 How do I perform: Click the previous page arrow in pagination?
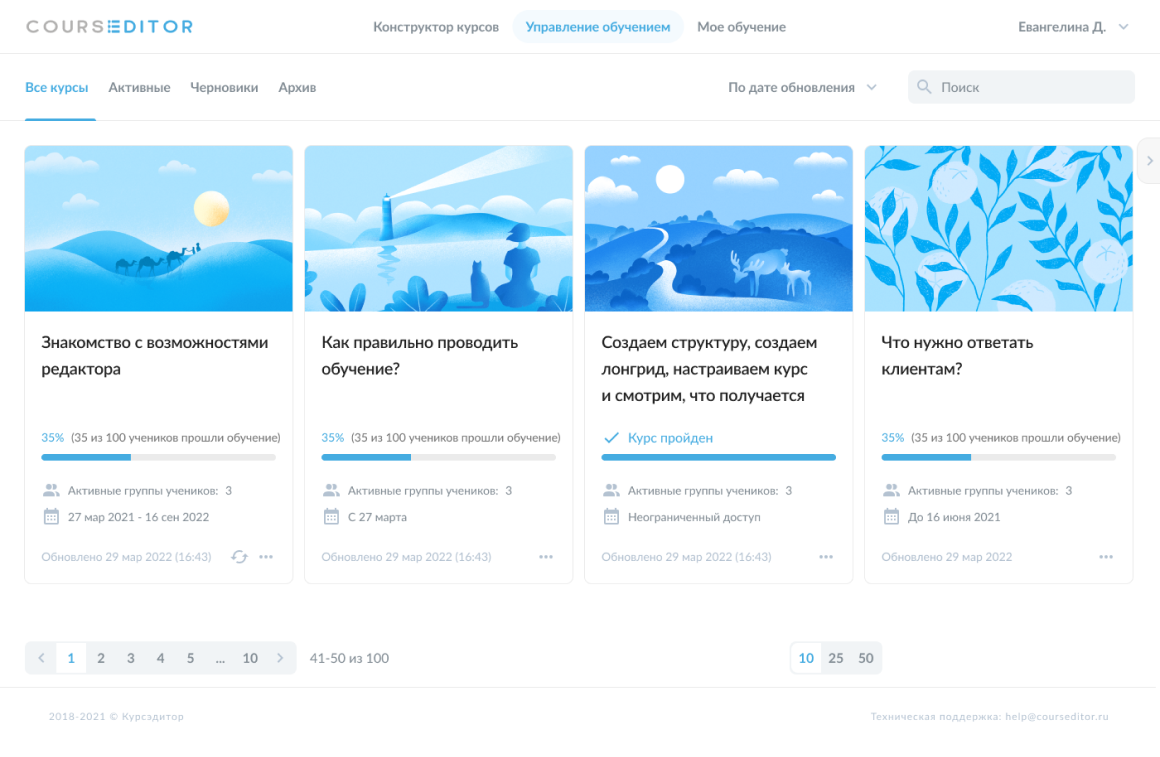tap(41, 658)
